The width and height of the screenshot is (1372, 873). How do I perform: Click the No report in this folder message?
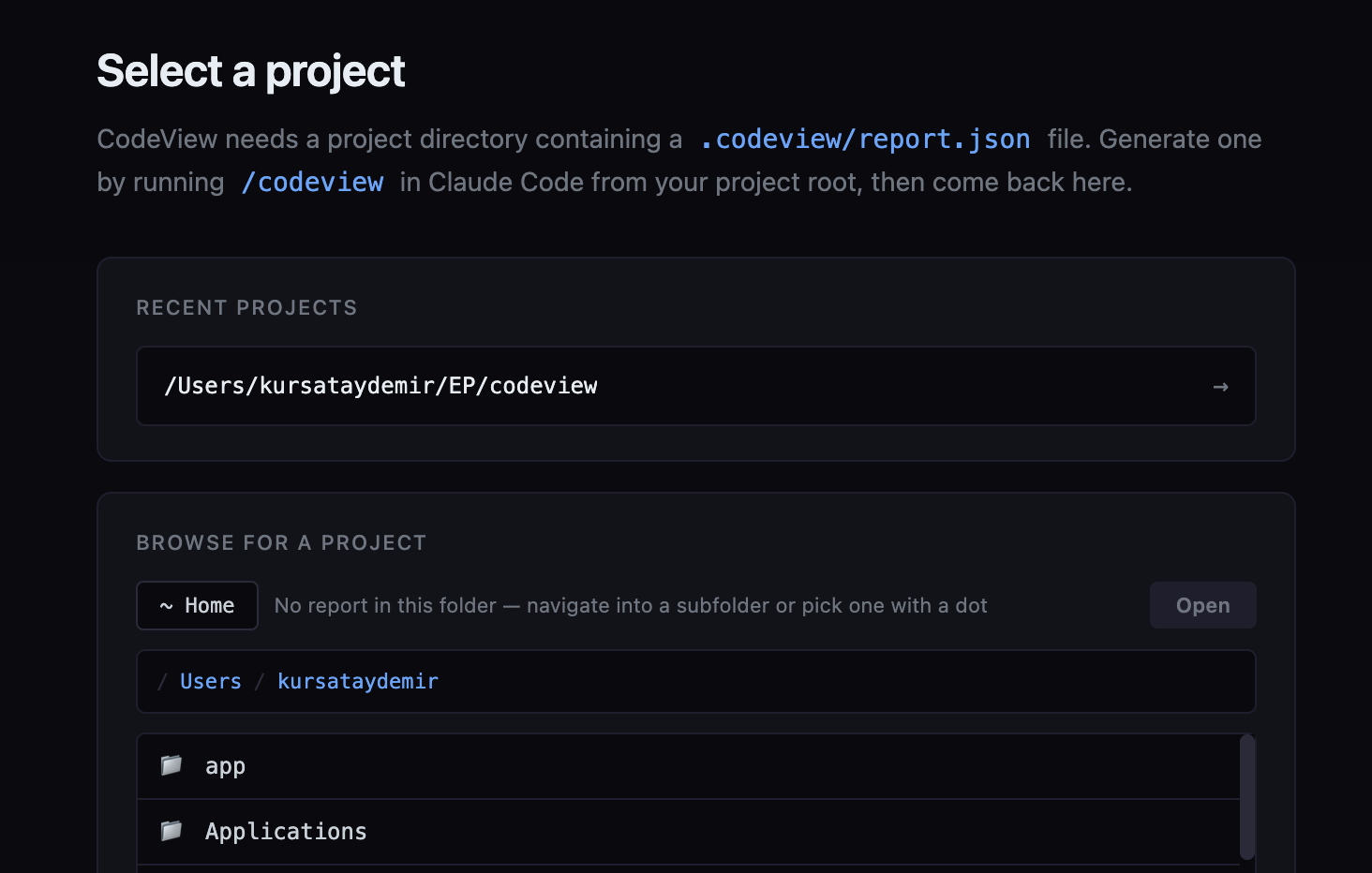pos(631,606)
